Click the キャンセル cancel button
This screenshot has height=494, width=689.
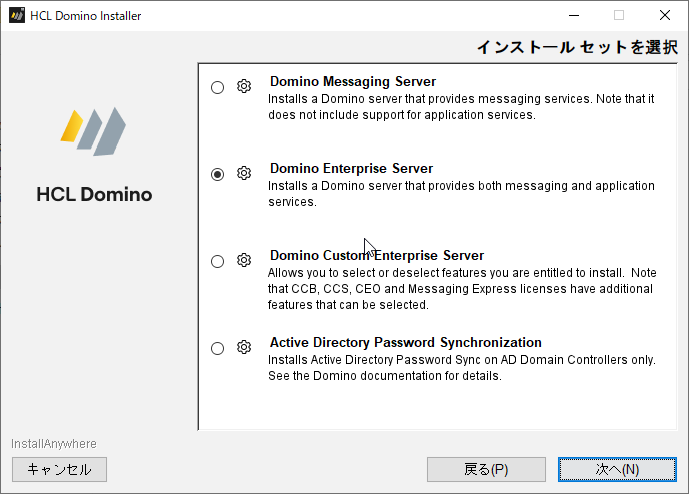[59, 469]
